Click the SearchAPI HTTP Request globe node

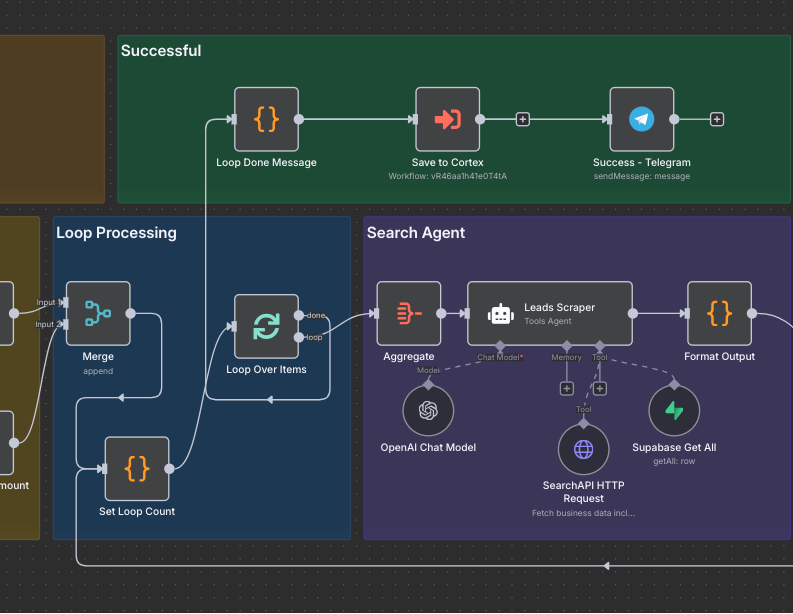click(583, 449)
